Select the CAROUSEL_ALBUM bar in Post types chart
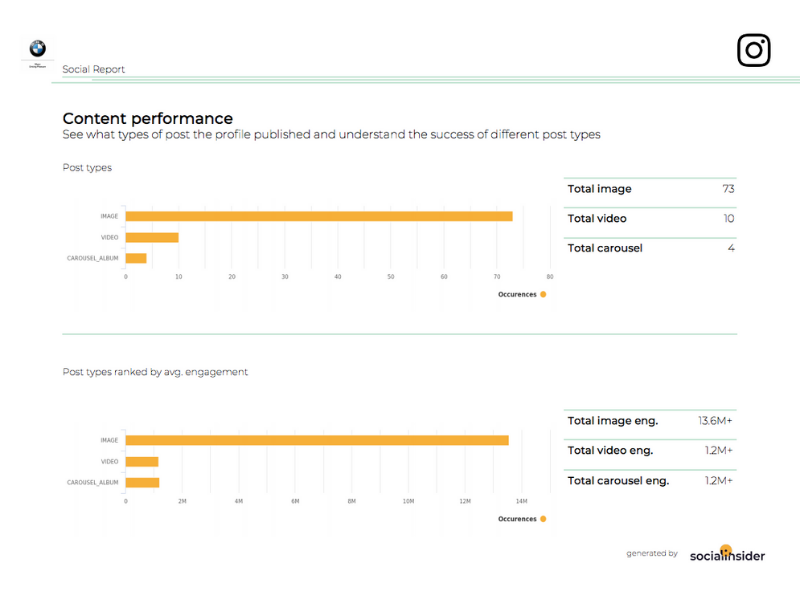 [136, 258]
